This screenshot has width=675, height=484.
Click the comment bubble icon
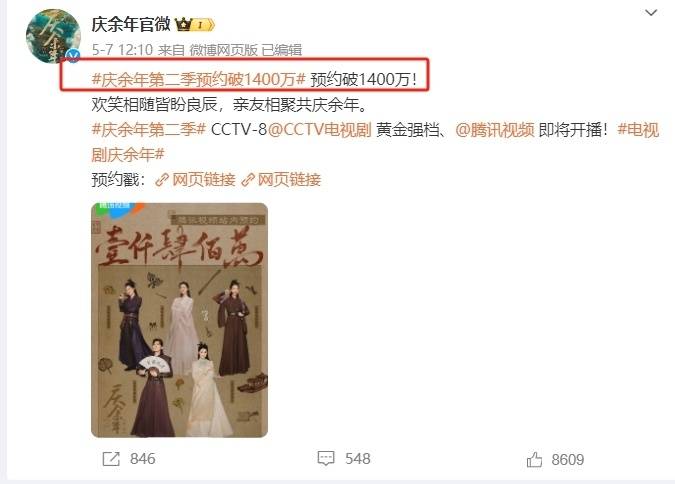326,459
